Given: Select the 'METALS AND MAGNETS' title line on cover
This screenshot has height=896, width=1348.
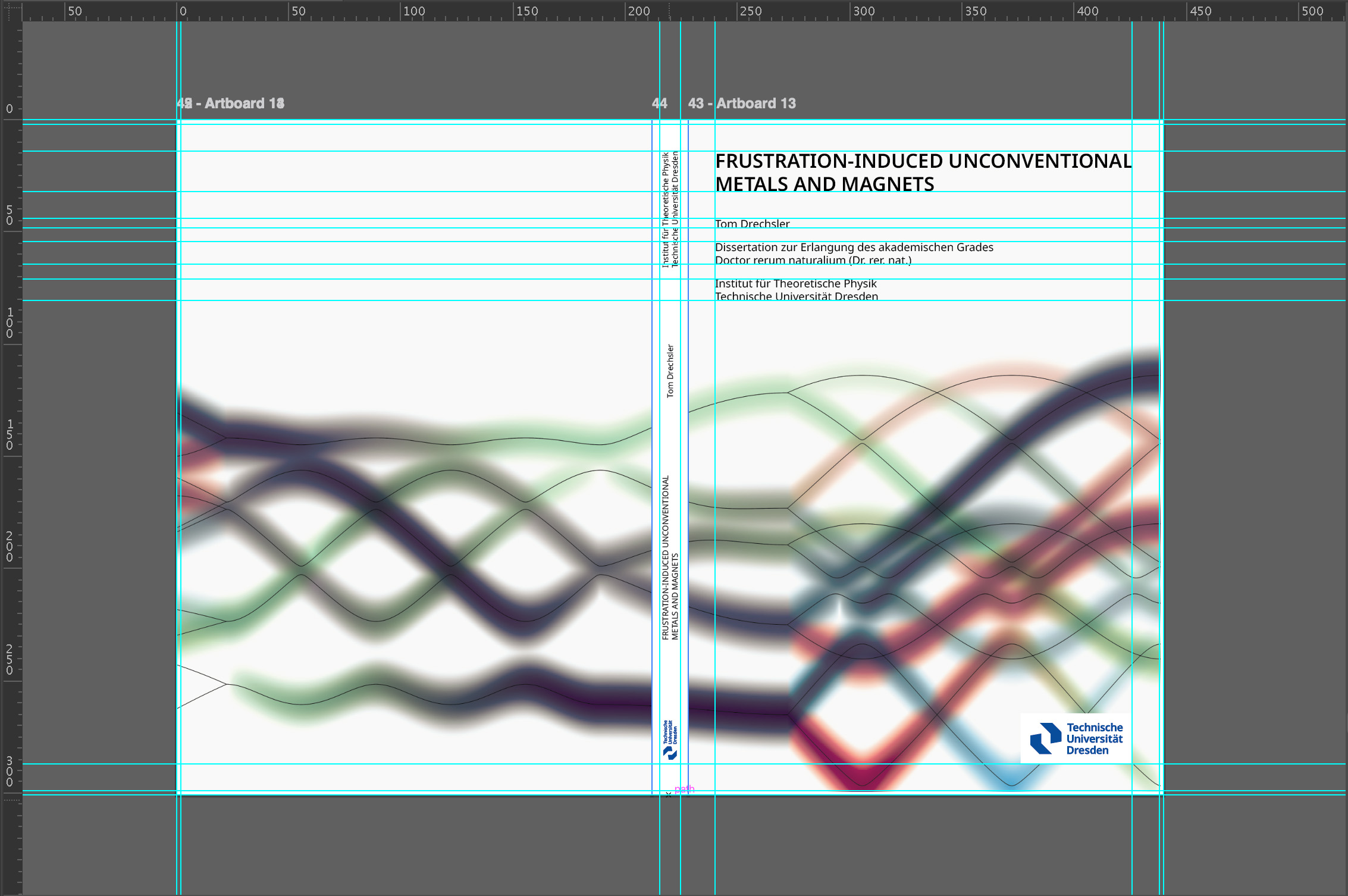Looking at the screenshot, I should [x=825, y=184].
